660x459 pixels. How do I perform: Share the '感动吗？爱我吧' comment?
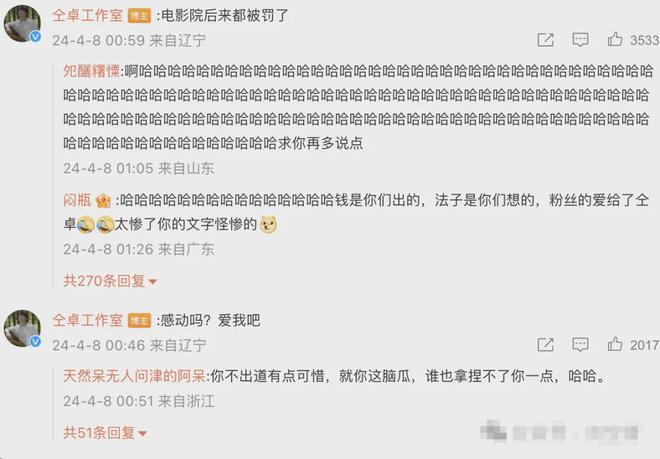[x=546, y=345]
